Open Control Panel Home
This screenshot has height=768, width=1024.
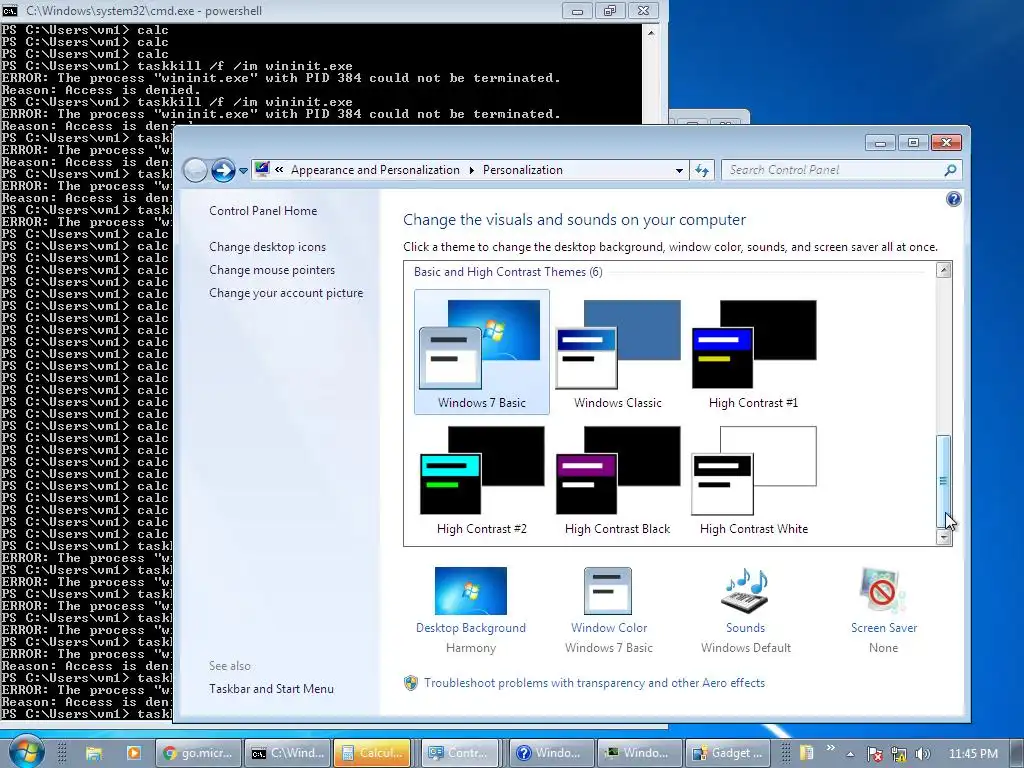[263, 211]
